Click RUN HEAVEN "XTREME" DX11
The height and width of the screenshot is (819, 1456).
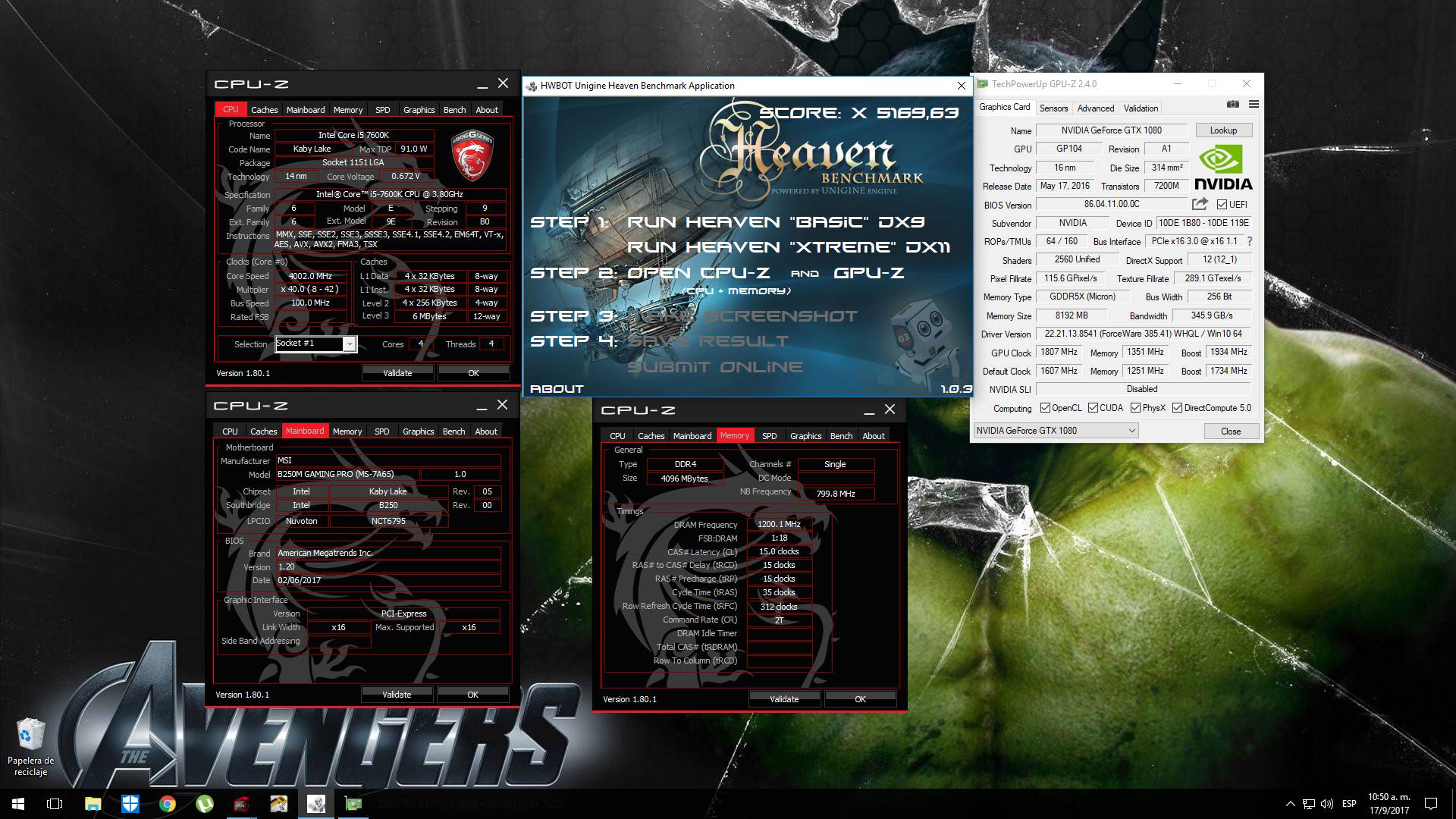click(789, 247)
